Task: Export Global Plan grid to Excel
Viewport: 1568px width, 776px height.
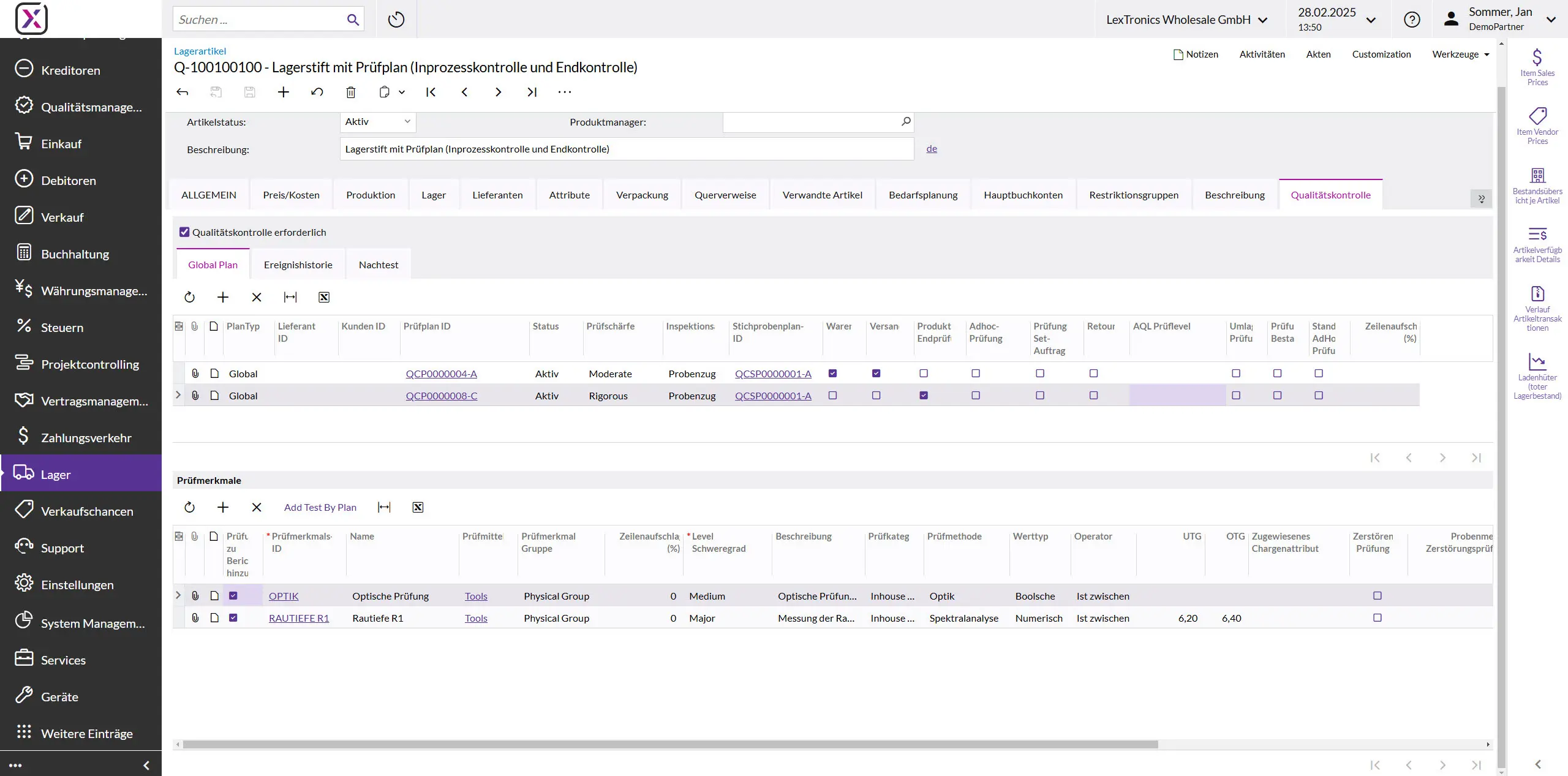Action: pyautogui.click(x=324, y=297)
